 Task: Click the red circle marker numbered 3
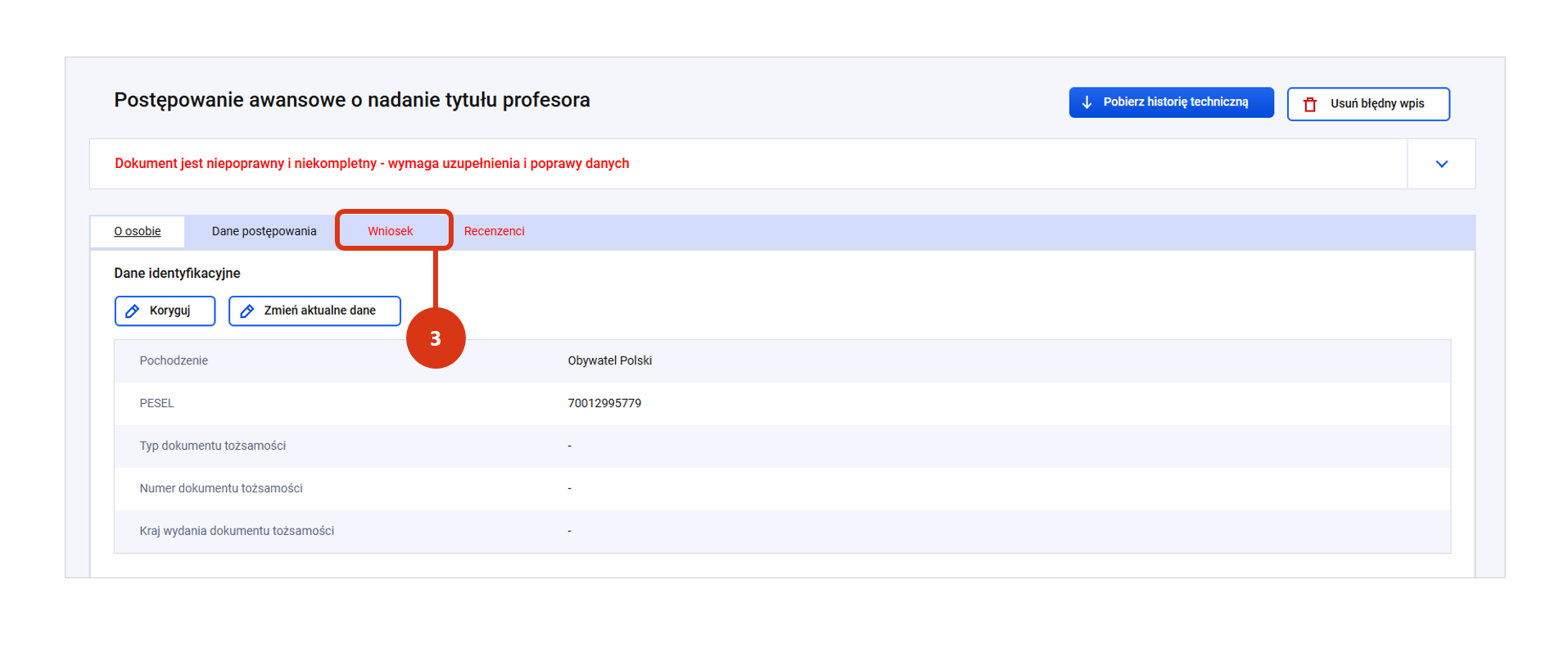[x=436, y=338]
